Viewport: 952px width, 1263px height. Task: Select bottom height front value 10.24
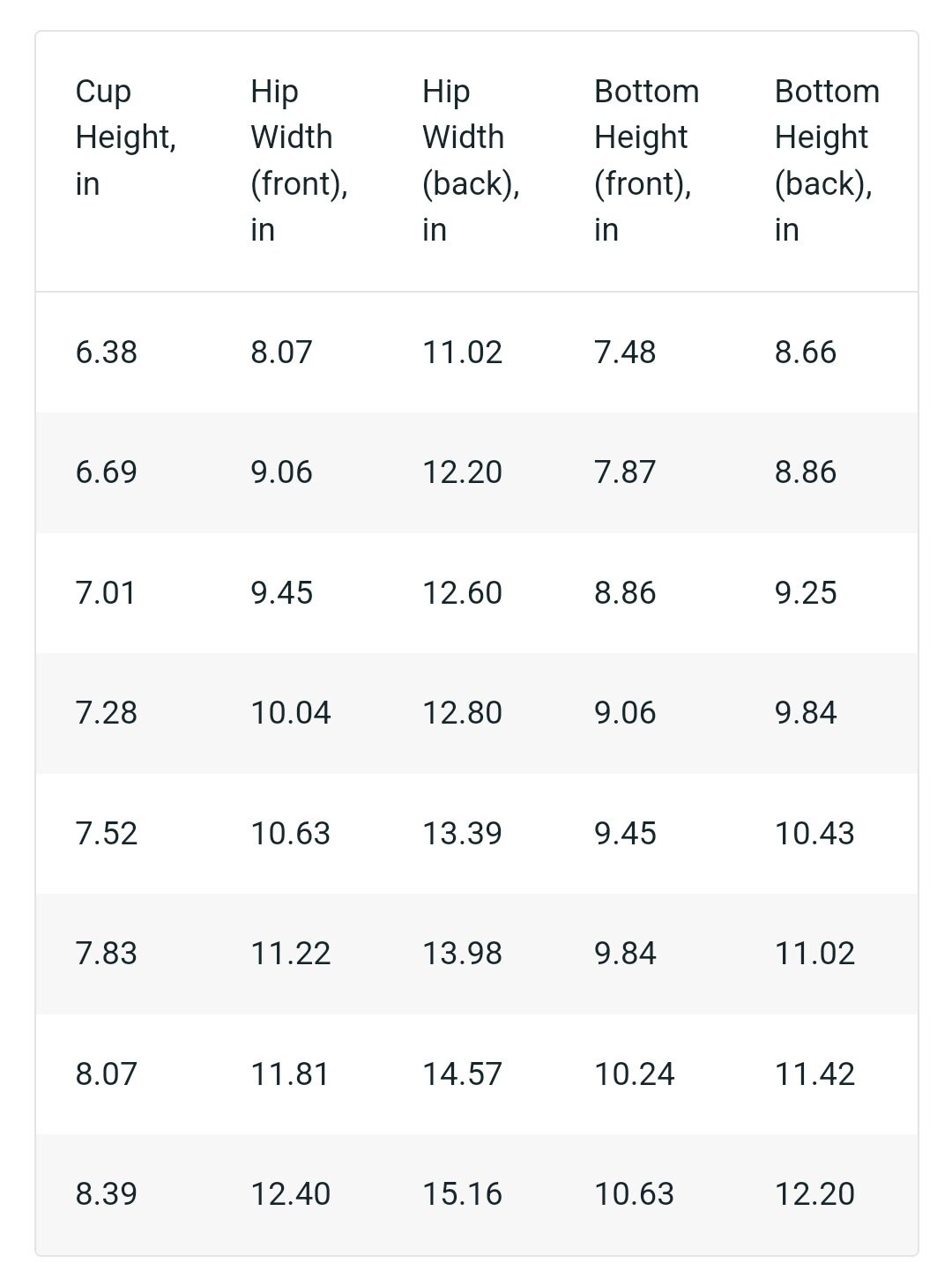click(x=634, y=1074)
